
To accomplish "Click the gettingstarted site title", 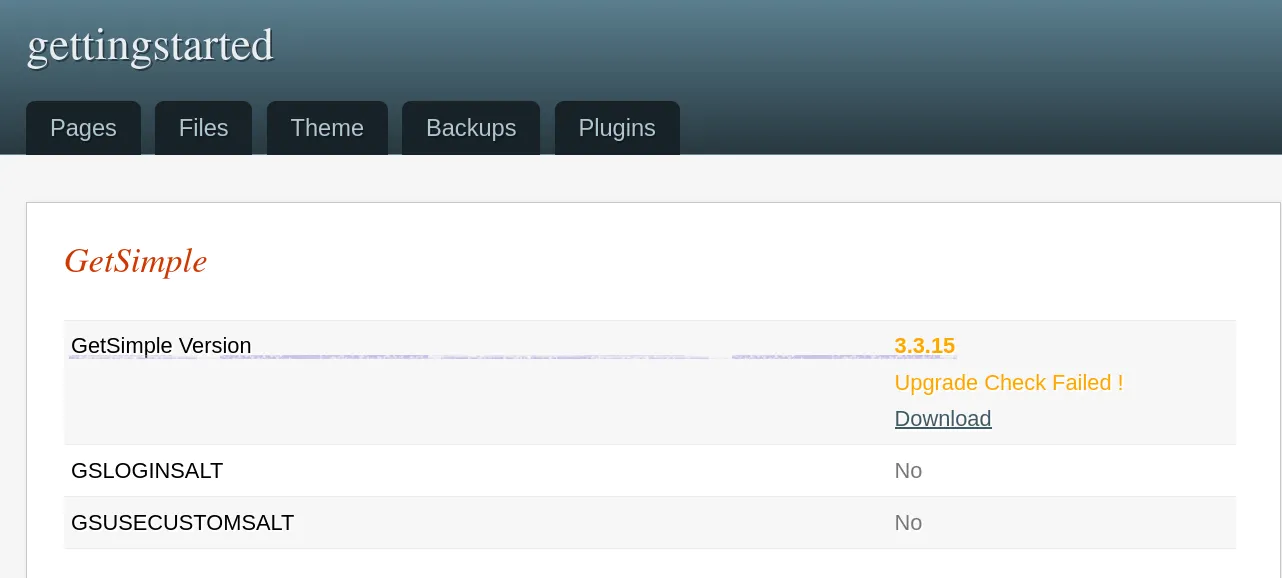I will pyautogui.click(x=150, y=45).
